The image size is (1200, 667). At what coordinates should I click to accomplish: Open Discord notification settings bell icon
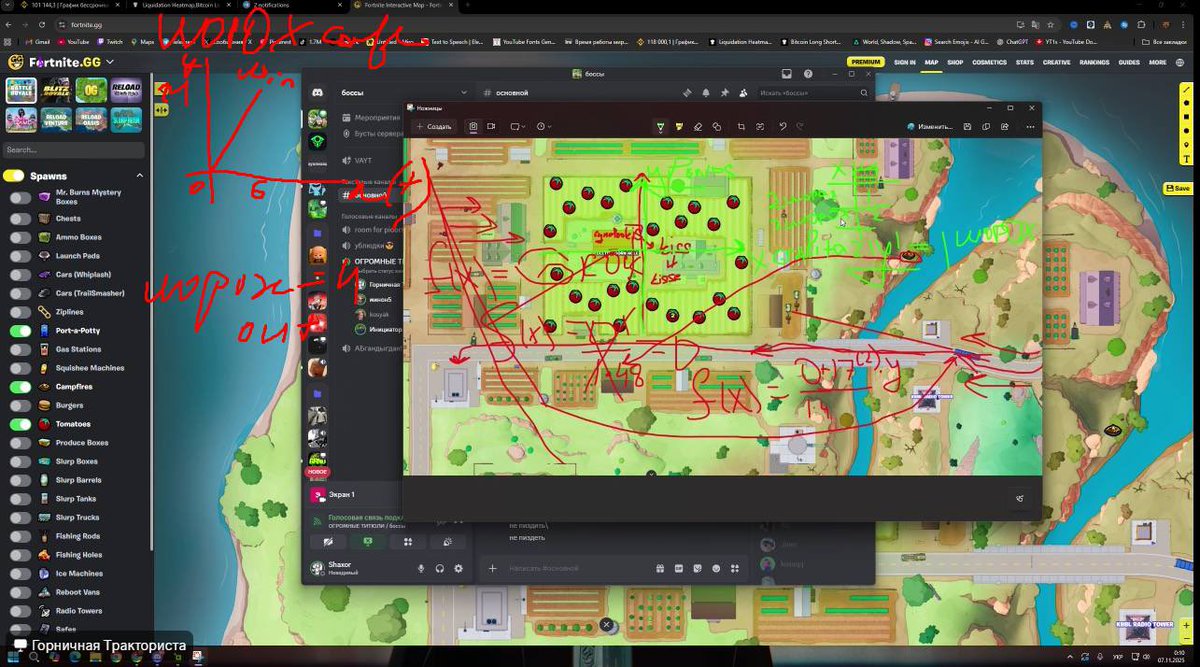(706, 93)
